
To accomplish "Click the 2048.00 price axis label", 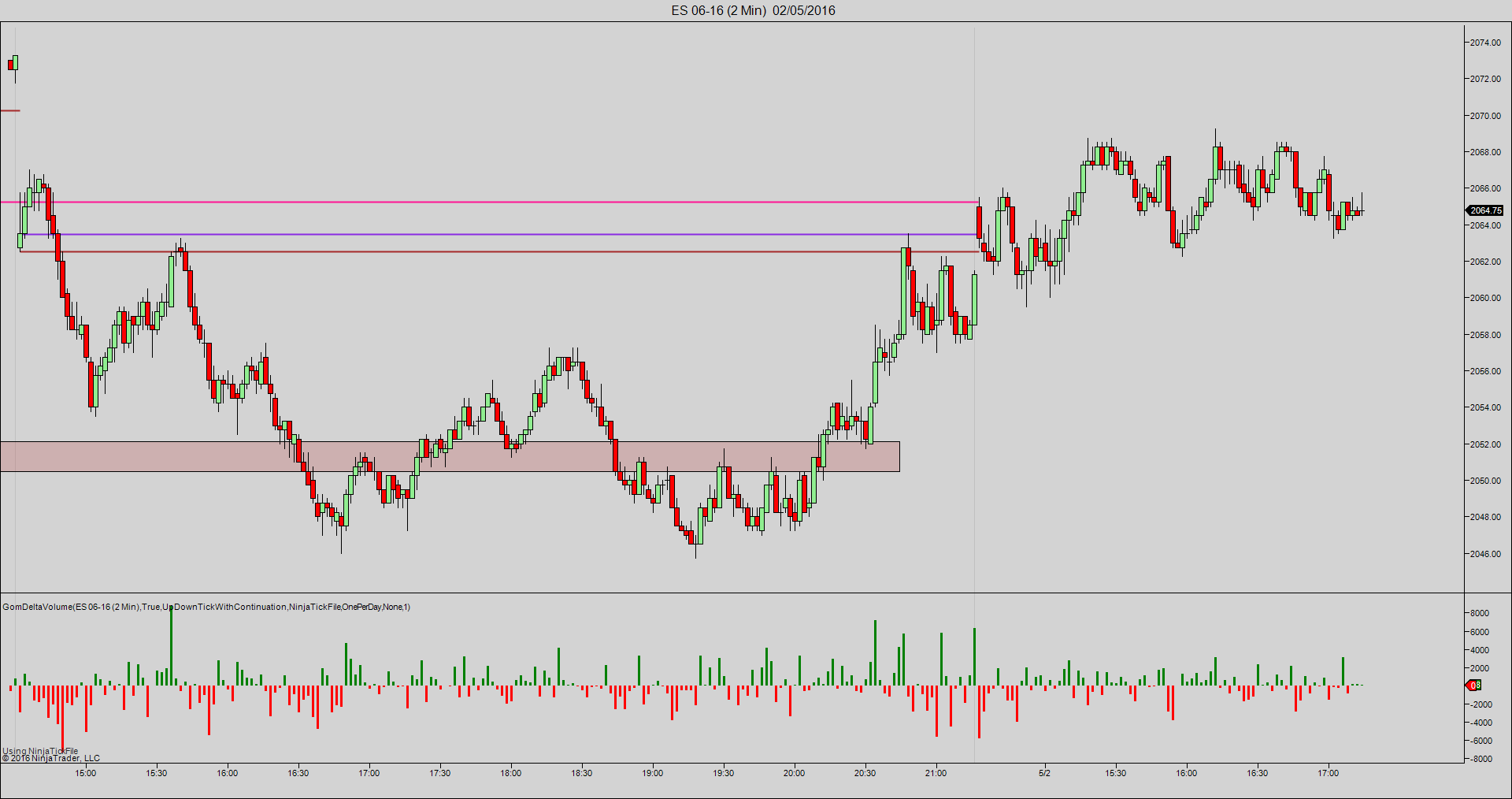I will 1485,517.
